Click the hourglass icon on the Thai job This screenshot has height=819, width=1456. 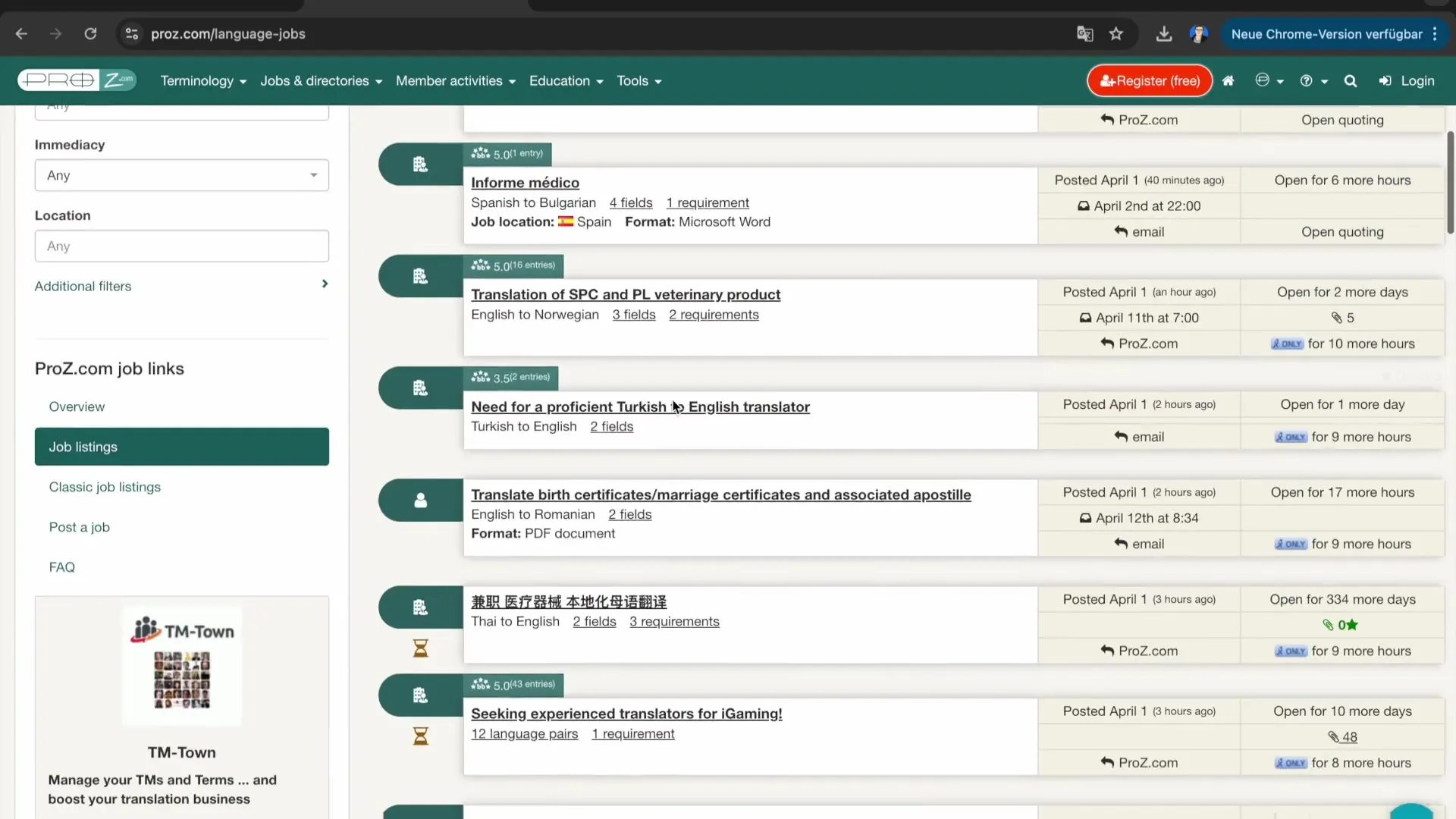point(420,648)
